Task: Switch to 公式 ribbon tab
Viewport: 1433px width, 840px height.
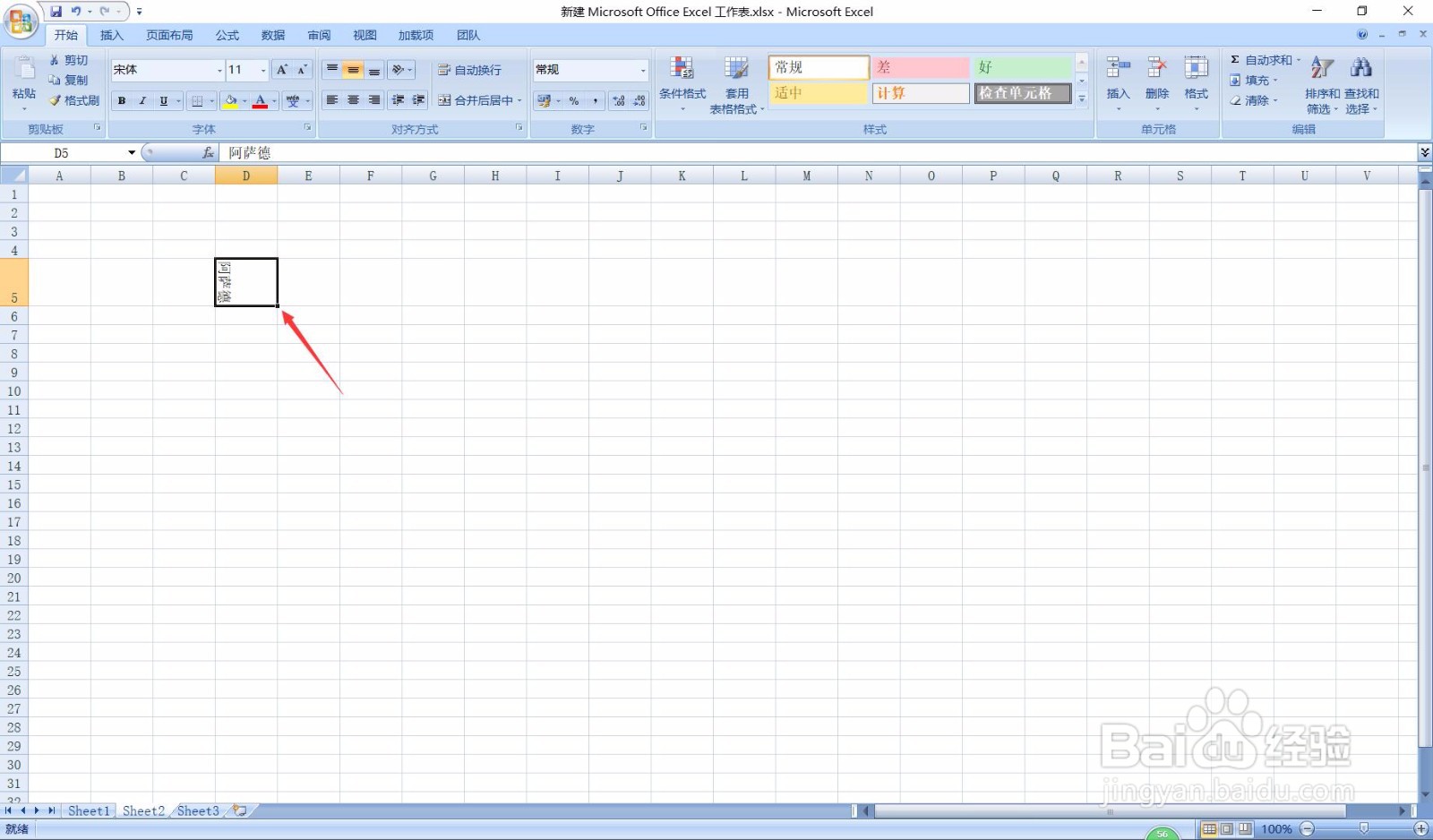Action: coord(227,35)
